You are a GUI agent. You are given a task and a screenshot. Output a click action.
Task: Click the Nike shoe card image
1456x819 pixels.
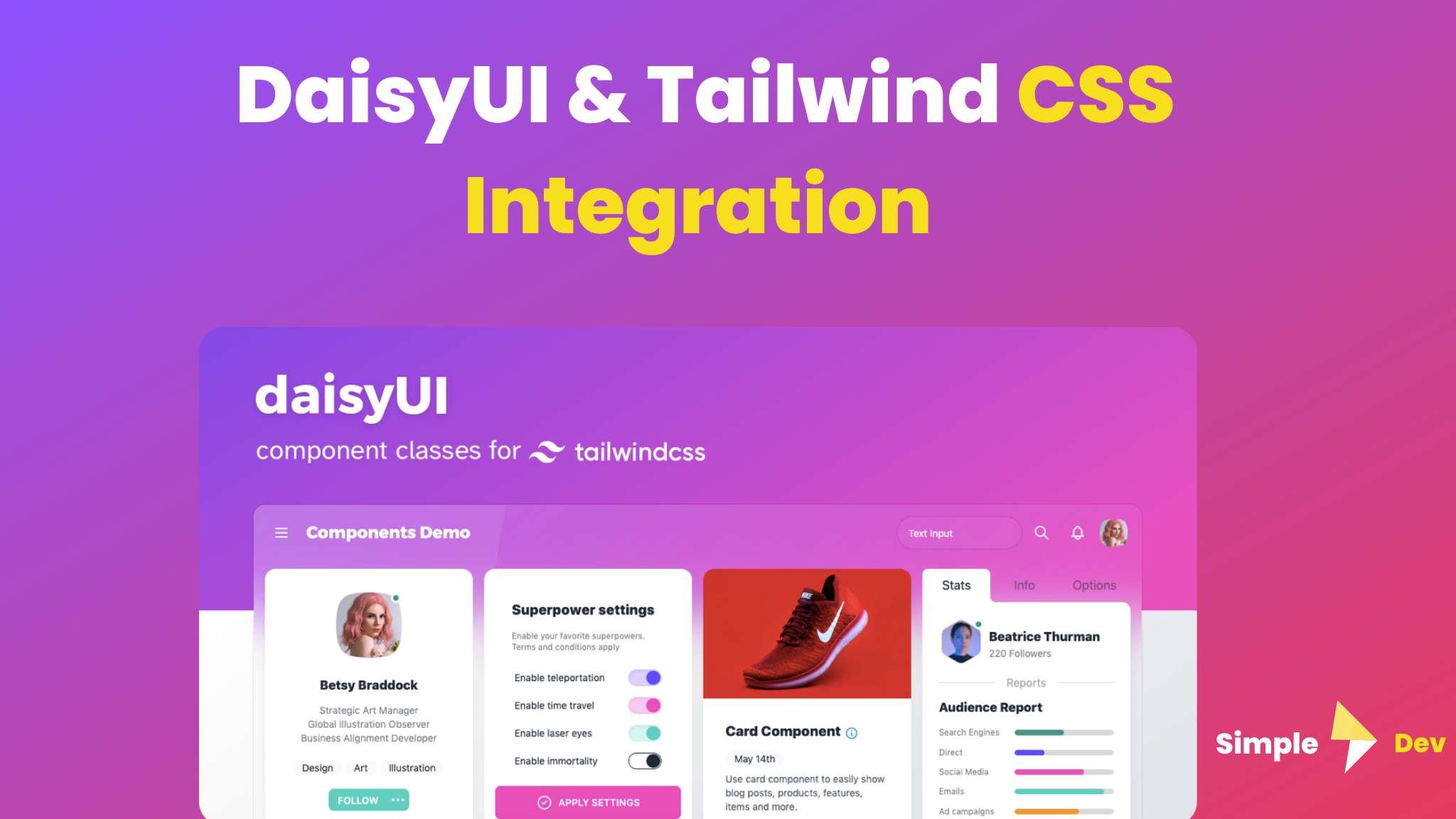(x=806, y=635)
